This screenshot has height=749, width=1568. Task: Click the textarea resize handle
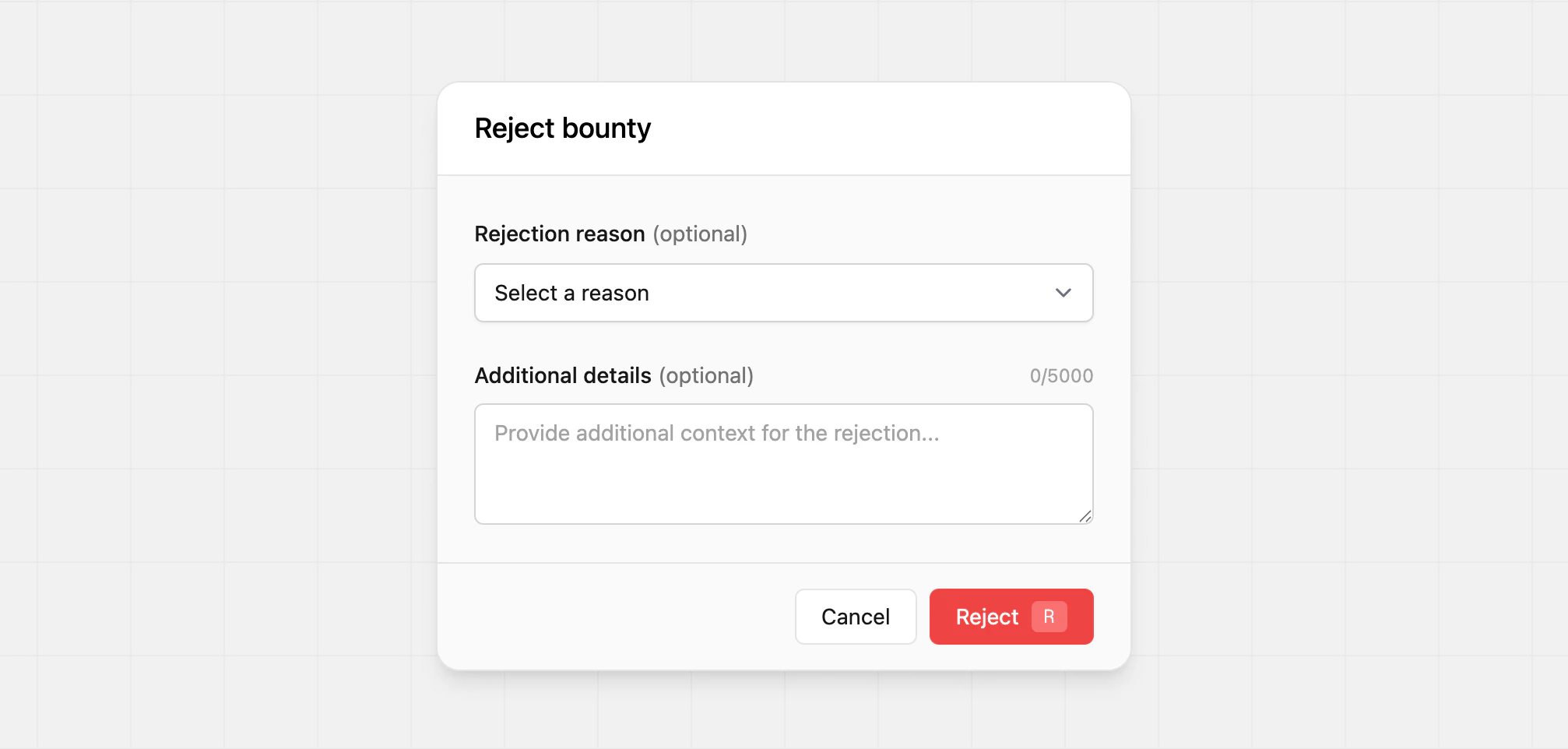[1087, 516]
